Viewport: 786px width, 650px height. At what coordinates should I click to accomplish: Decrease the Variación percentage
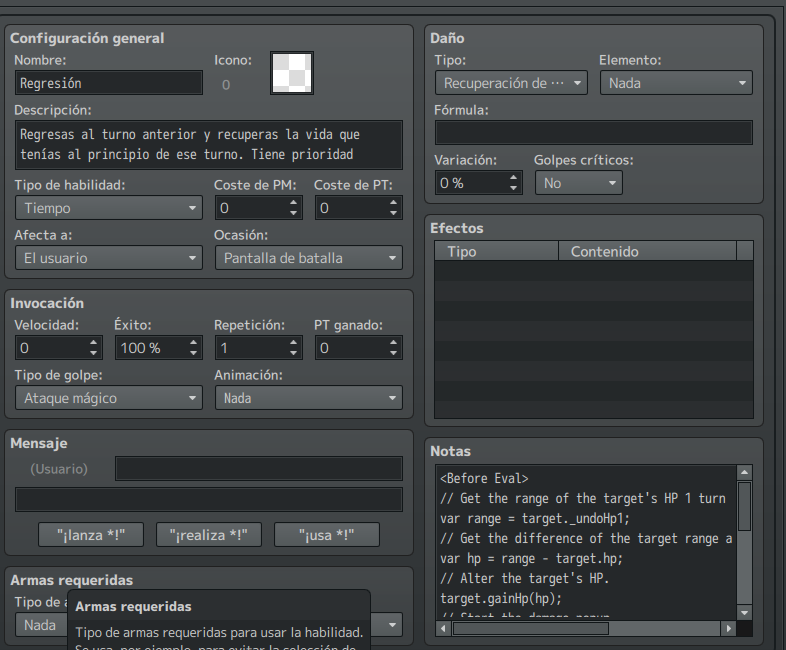[x=513, y=188]
